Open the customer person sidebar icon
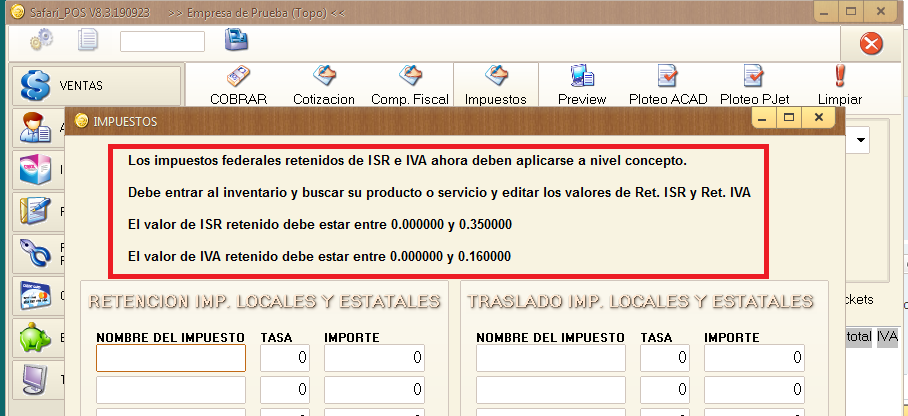 point(36,127)
